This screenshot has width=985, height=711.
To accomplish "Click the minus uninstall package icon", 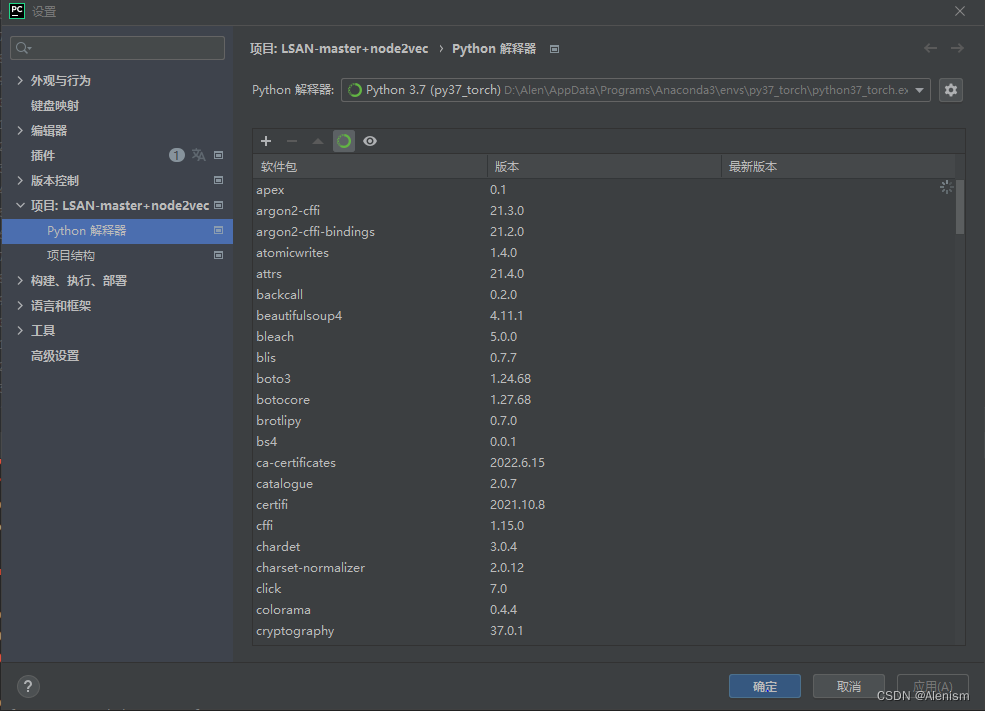I will 291,141.
